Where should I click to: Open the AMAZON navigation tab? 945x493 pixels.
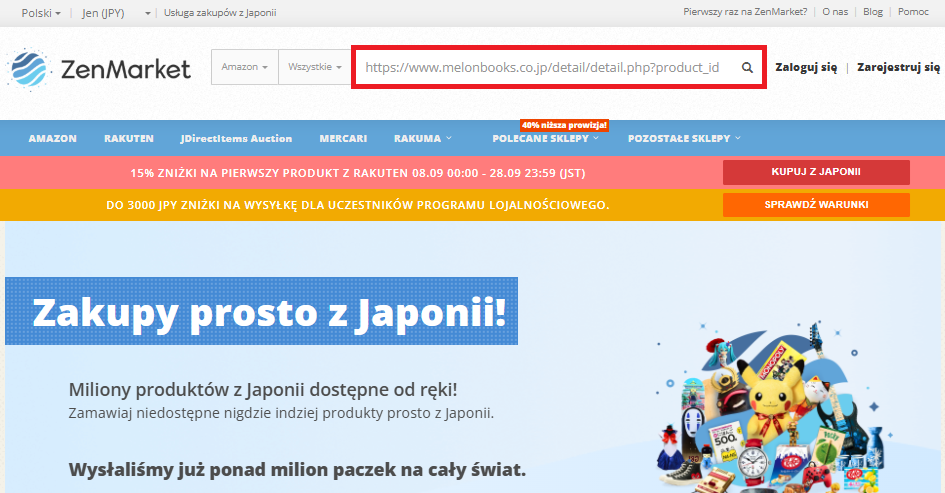coord(52,139)
